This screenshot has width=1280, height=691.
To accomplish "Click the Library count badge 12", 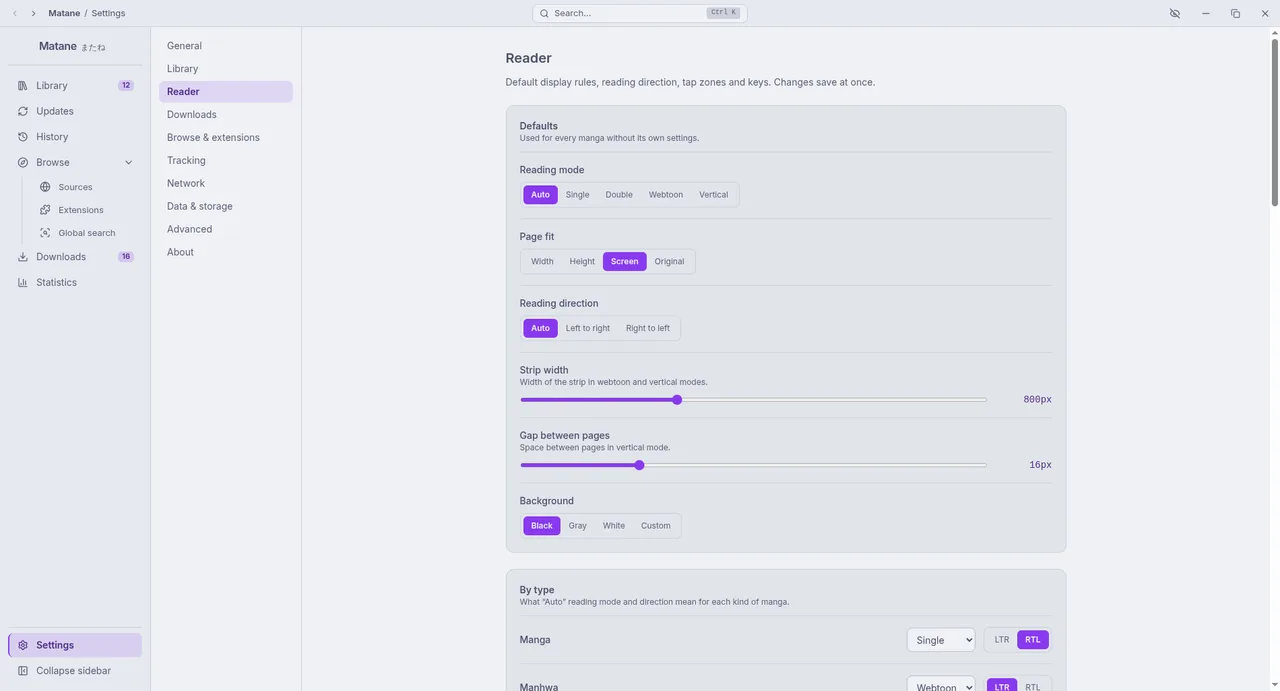I will click(126, 86).
